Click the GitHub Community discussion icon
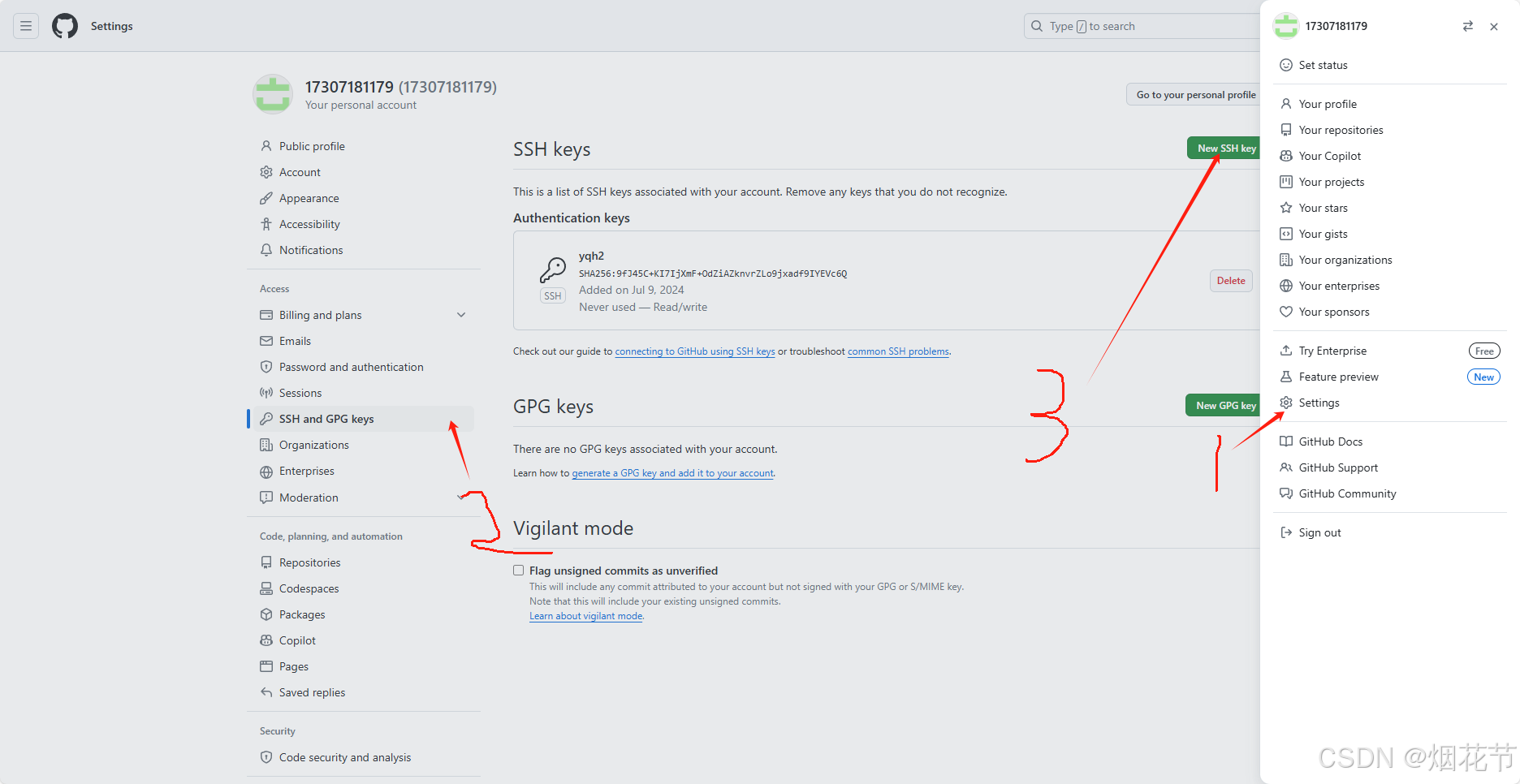This screenshot has height=784, width=1520. pos(1286,493)
